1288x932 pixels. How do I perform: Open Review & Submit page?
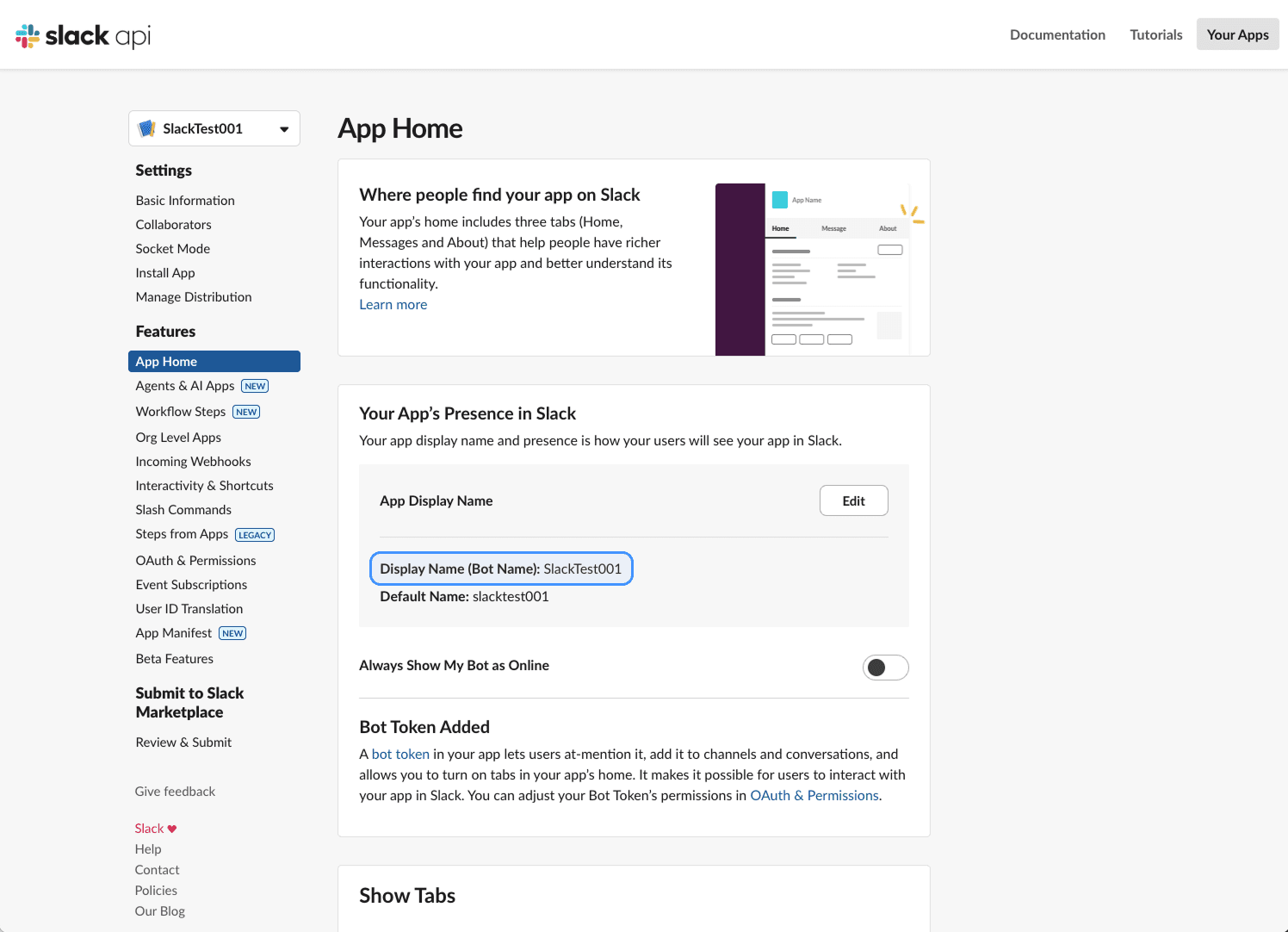coord(183,742)
